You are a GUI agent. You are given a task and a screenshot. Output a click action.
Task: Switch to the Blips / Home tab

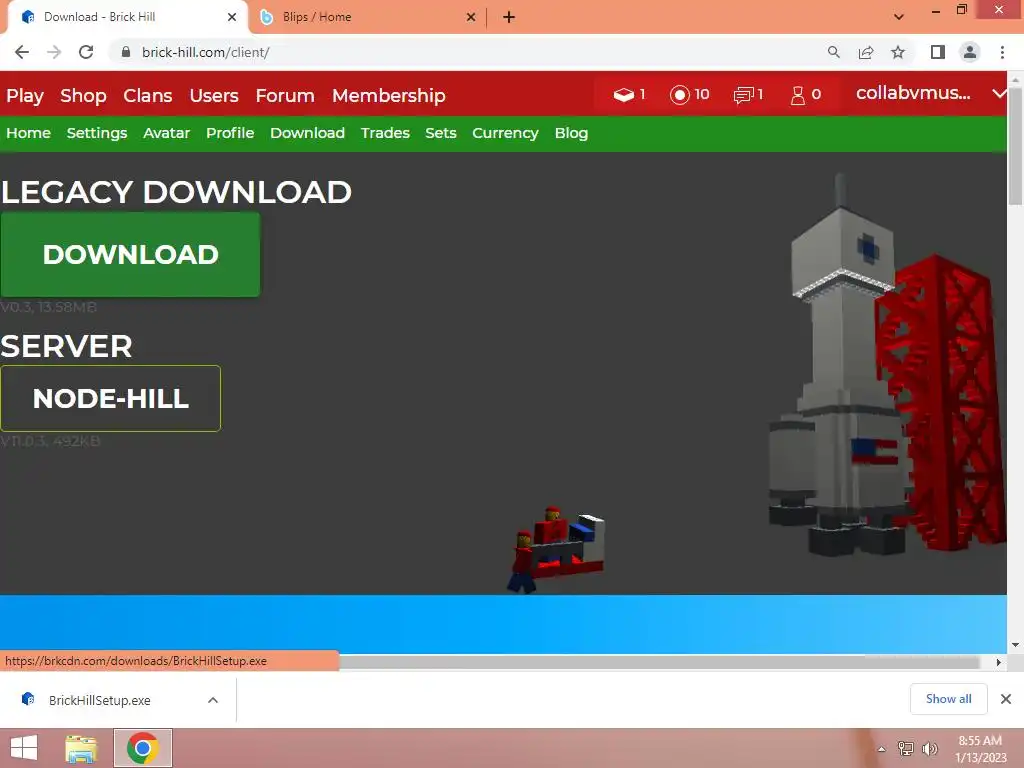click(x=366, y=17)
